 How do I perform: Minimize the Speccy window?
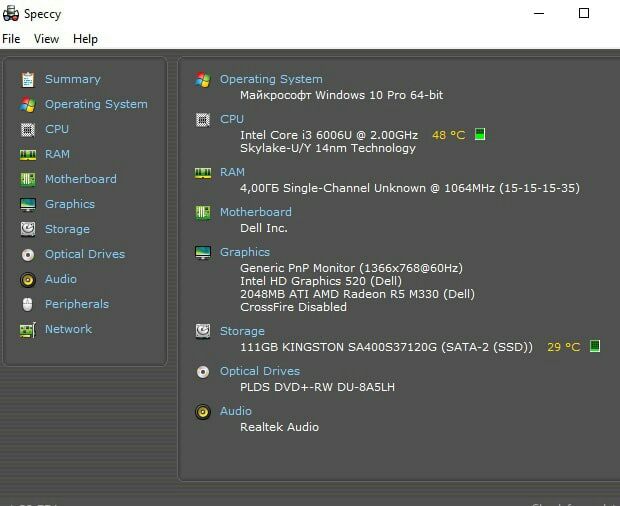[x=539, y=13]
